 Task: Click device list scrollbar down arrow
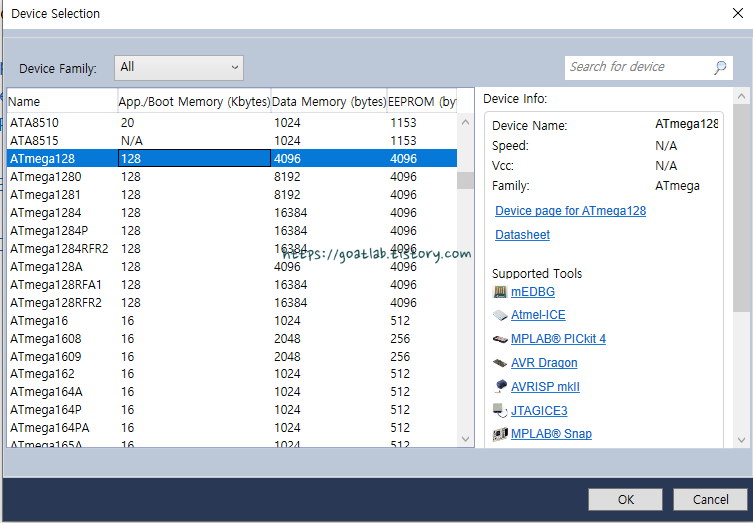(x=465, y=438)
